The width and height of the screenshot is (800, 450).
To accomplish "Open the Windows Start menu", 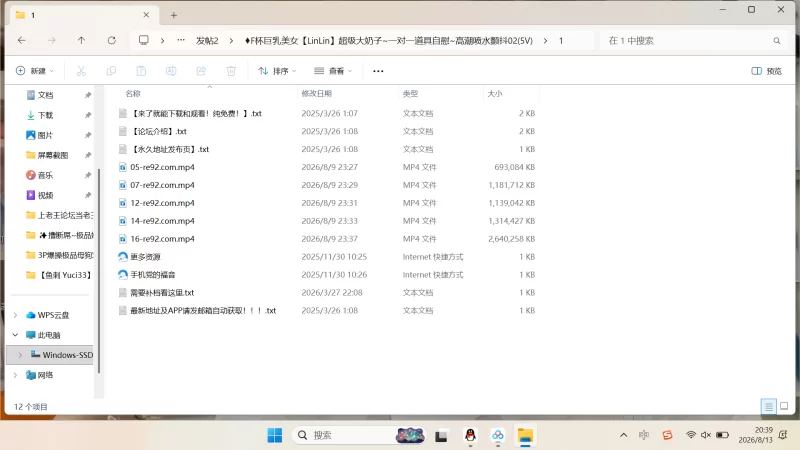I will [274, 435].
